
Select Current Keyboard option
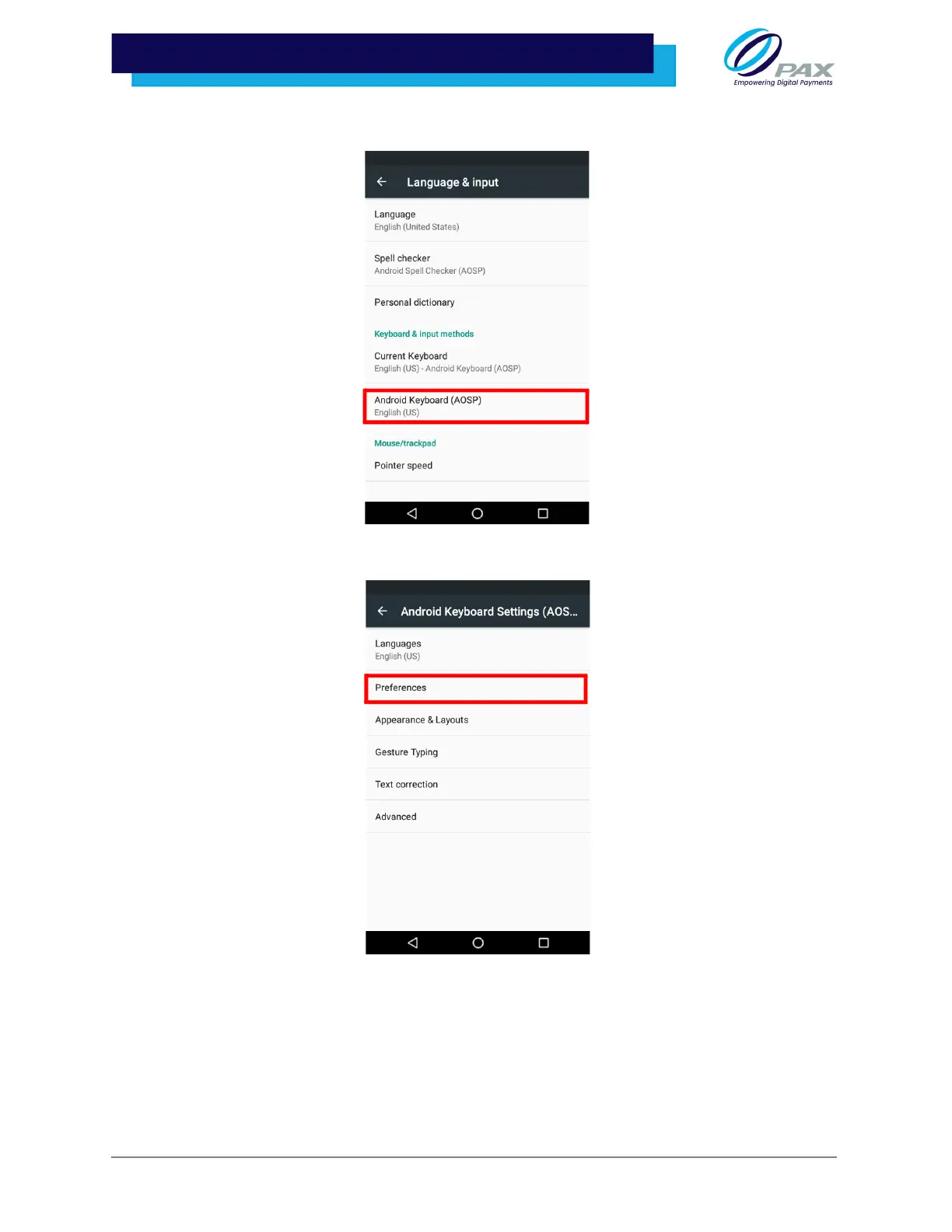pyautogui.click(x=477, y=362)
